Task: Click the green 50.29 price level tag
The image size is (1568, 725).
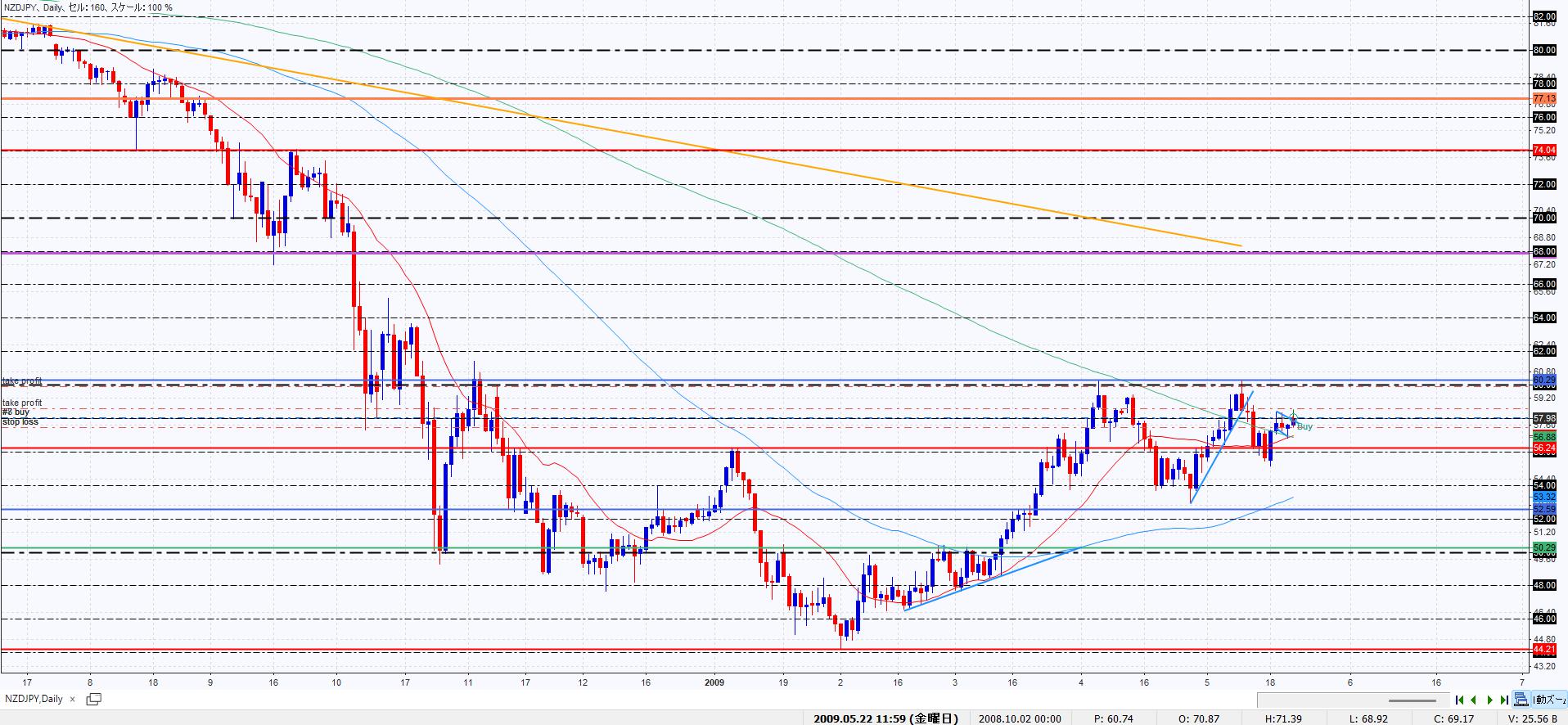Action: click(x=1543, y=547)
